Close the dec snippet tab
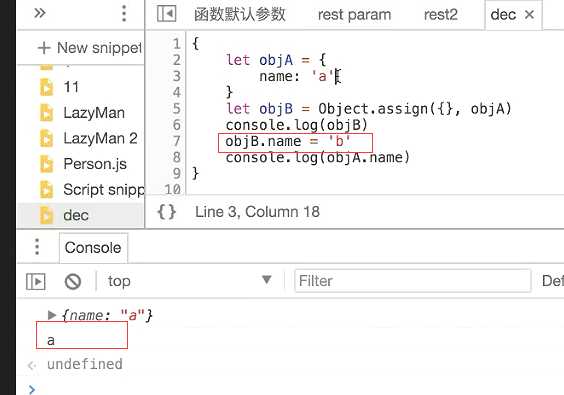 point(529,15)
